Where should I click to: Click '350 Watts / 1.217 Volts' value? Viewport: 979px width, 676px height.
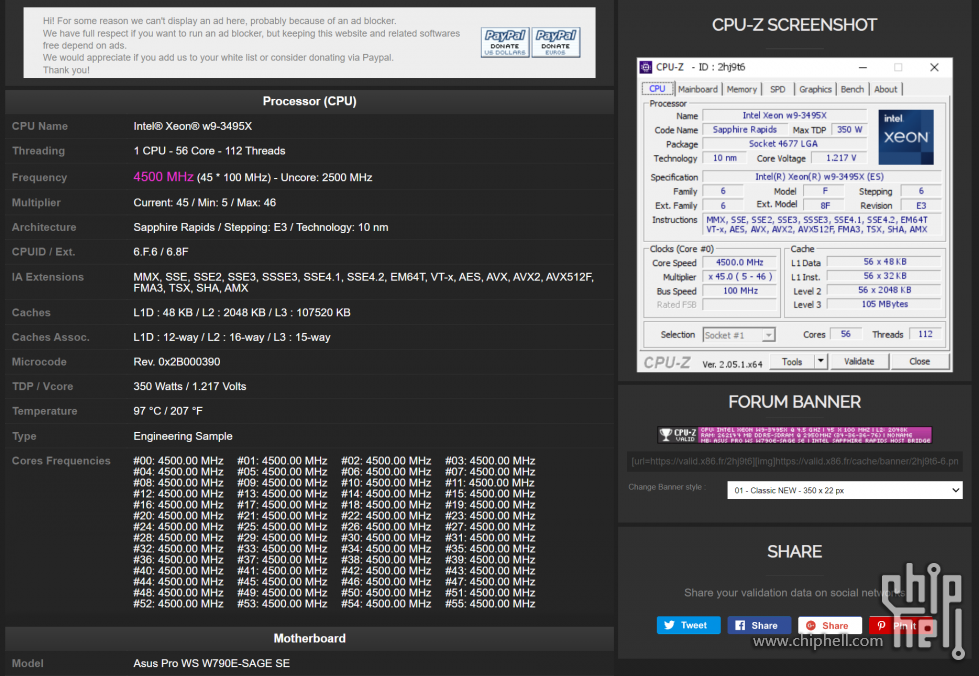tap(190, 386)
